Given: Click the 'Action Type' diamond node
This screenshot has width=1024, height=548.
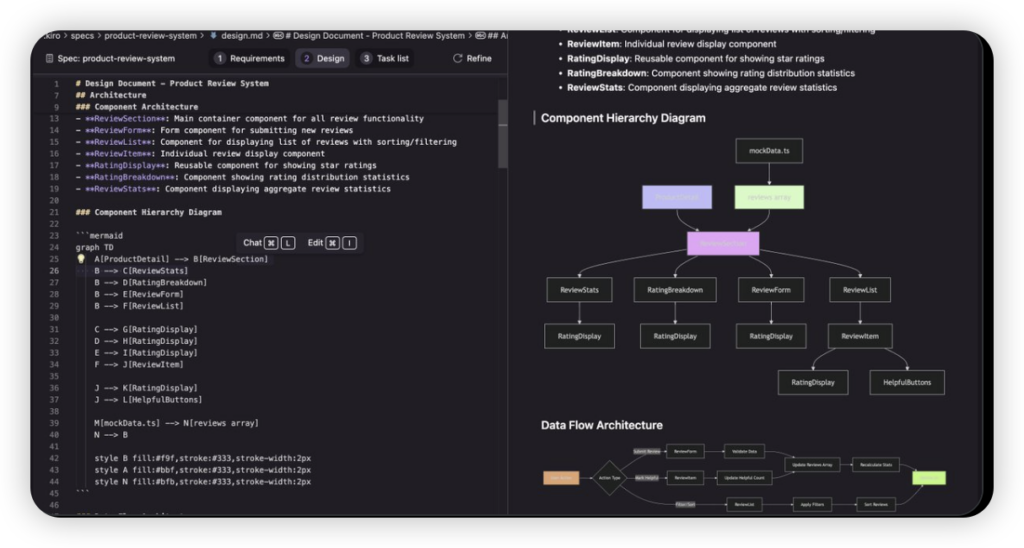Looking at the screenshot, I should 610,478.
